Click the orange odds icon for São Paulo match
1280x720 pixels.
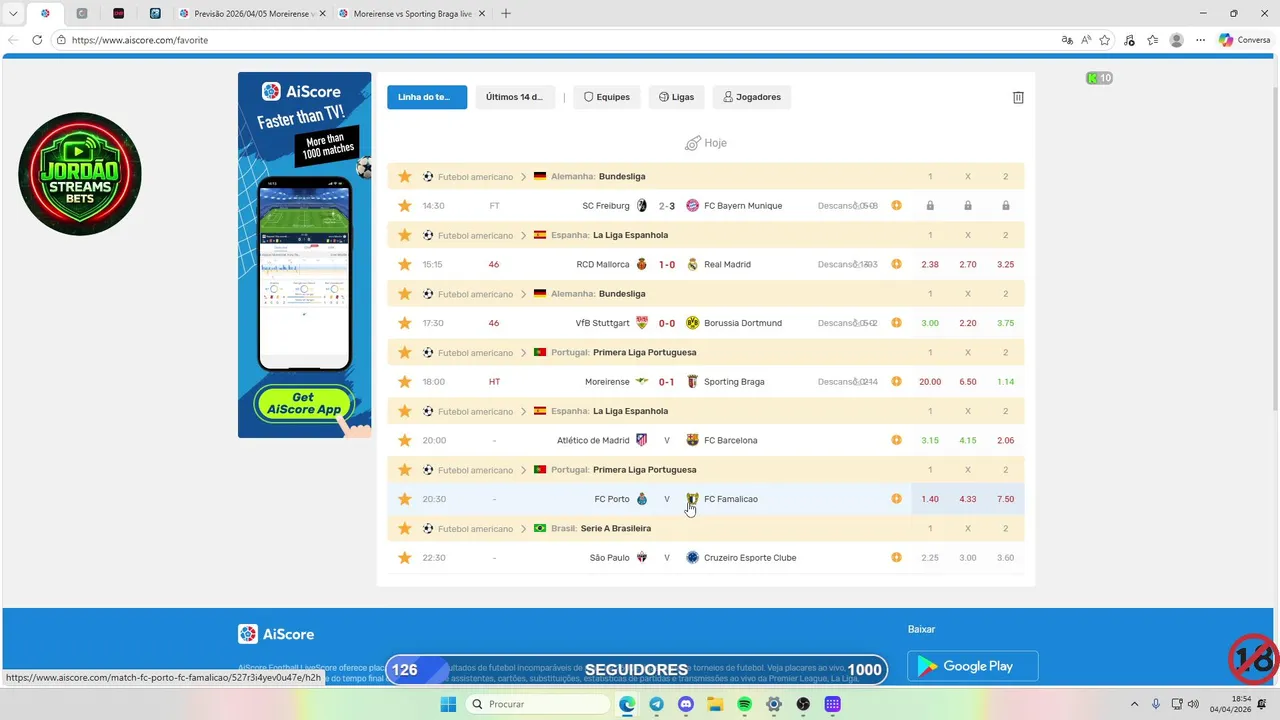tap(896, 558)
